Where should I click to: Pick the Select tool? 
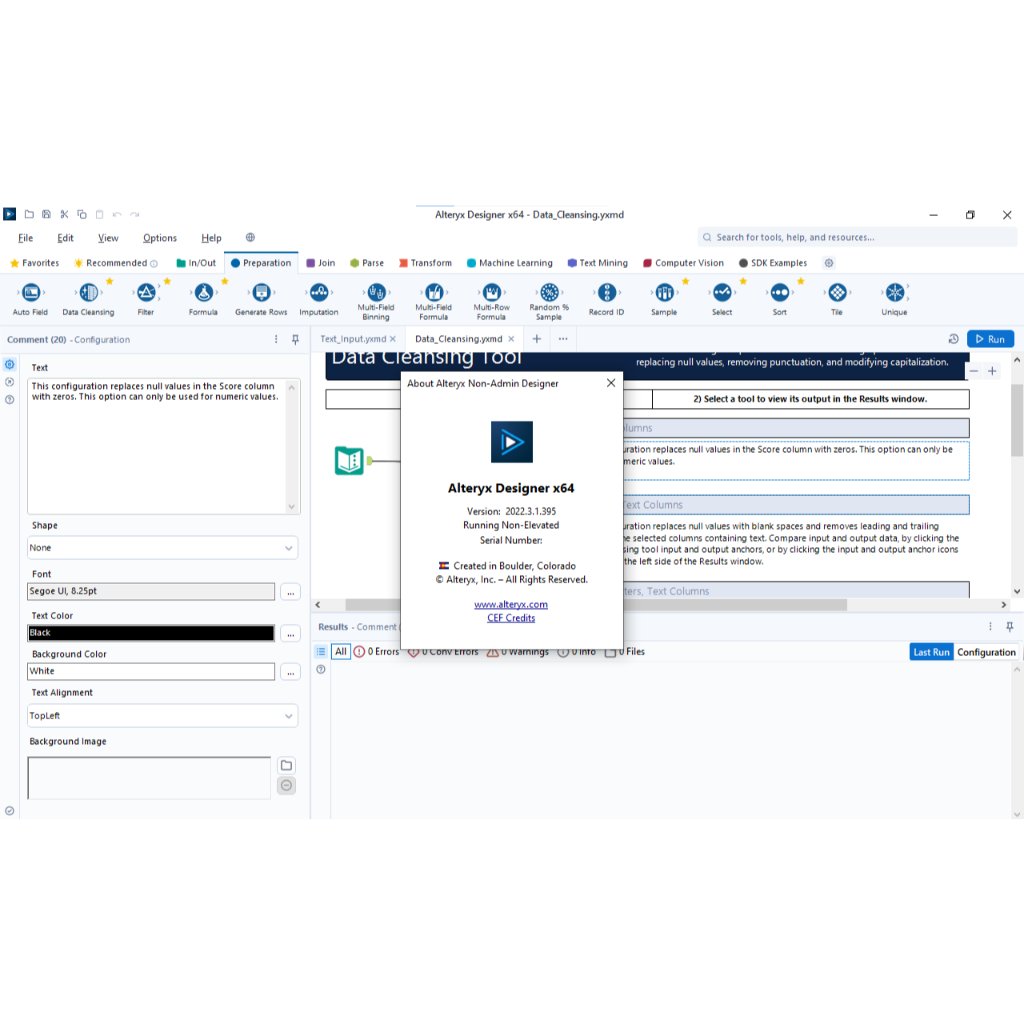click(x=722, y=300)
